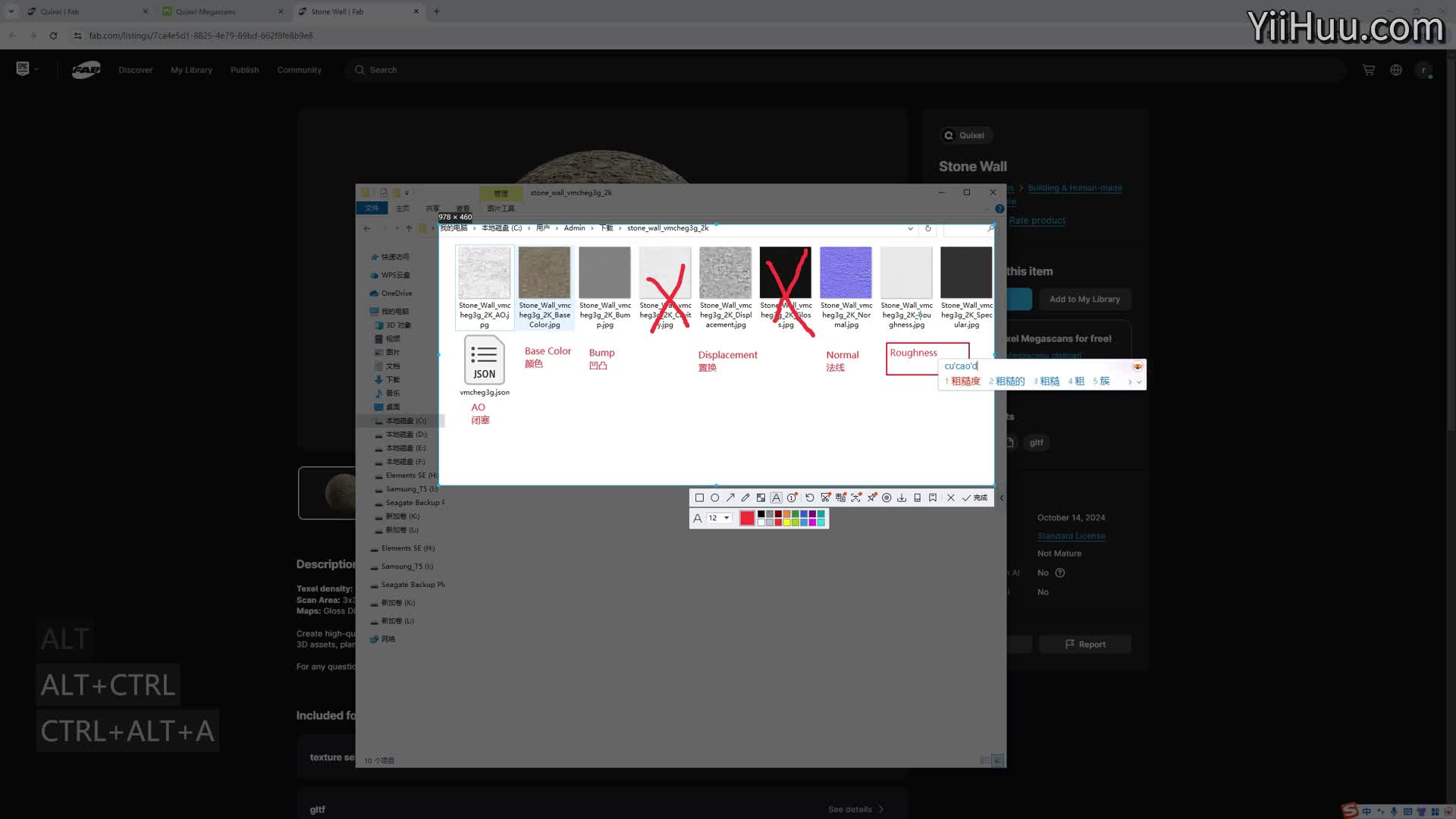This screenshot has width=1456, height=819.
Task: Click Add to My Library button
Action: 1084,300
